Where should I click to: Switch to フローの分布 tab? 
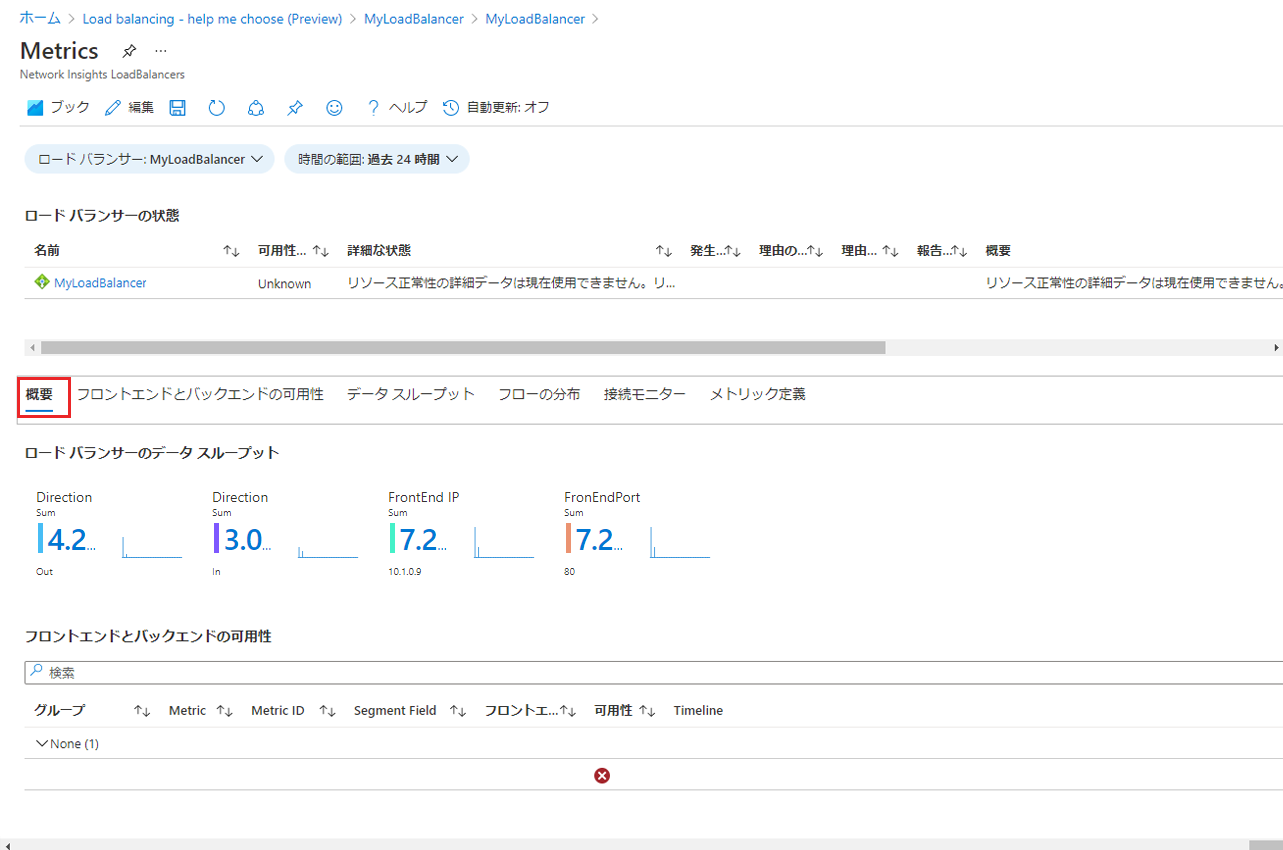(x=539, y=395)
